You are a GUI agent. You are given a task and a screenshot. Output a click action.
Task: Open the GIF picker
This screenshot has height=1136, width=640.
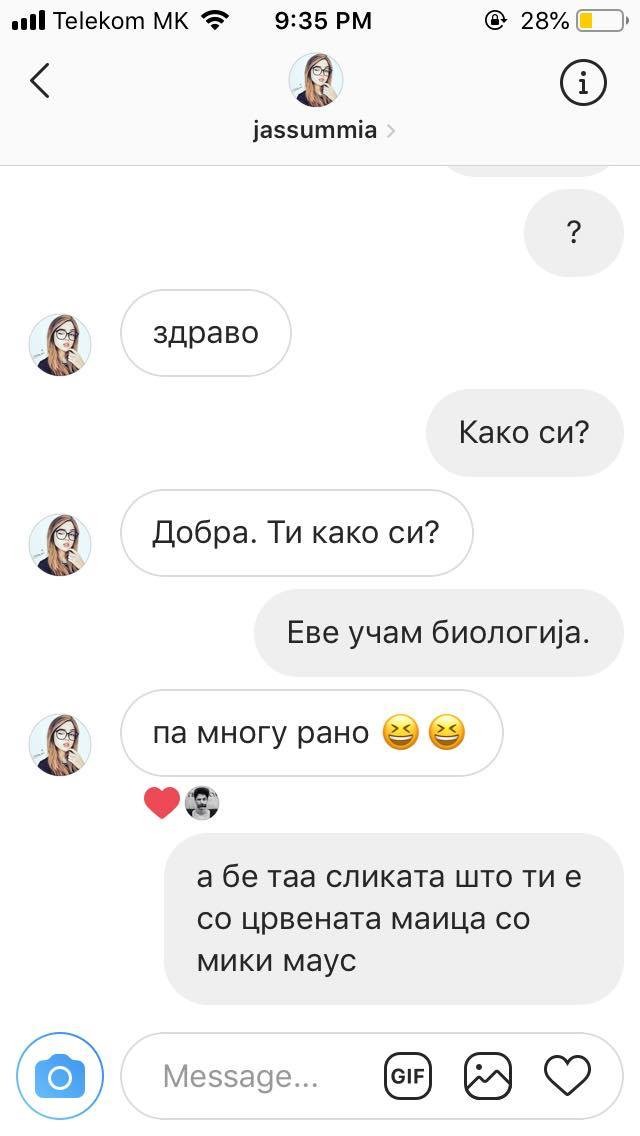click(407, 1076)
